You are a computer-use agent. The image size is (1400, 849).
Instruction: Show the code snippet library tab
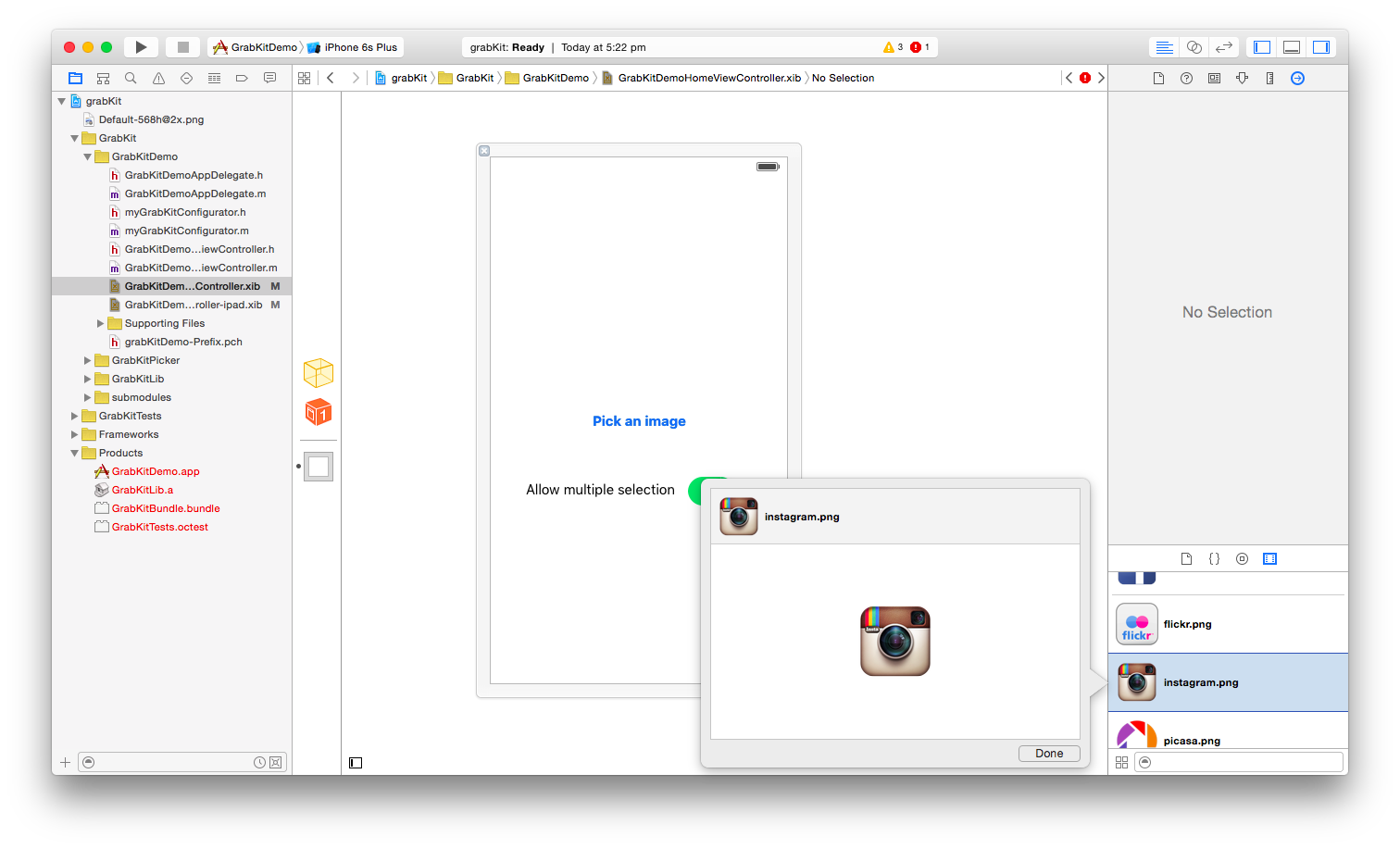[x=1214, y=559]
